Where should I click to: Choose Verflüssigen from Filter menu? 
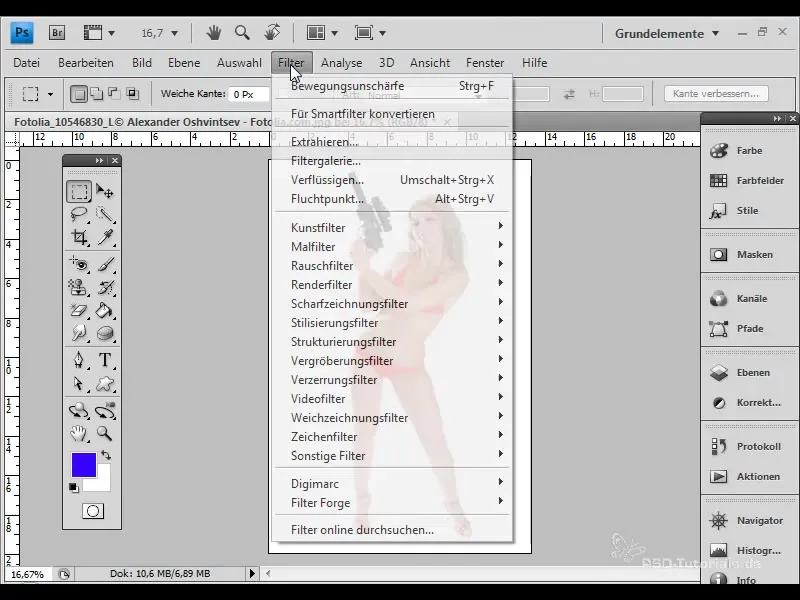[392, 180]
